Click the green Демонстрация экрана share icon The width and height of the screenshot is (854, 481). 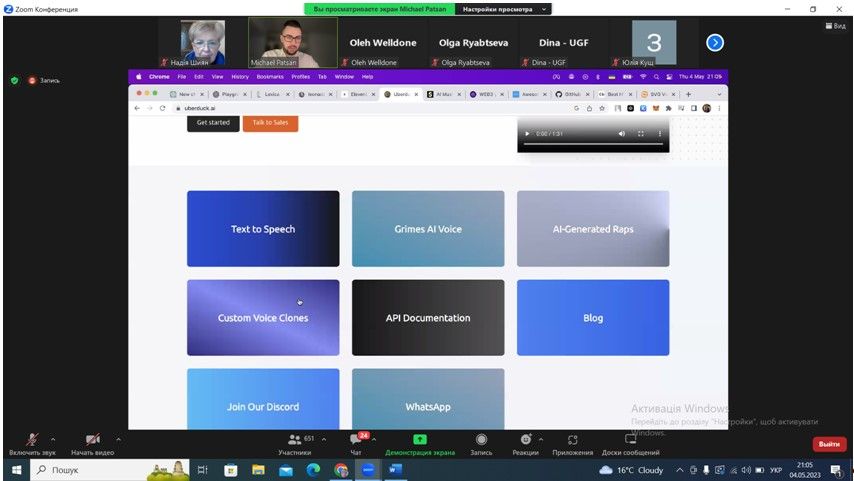pos(419,440)
